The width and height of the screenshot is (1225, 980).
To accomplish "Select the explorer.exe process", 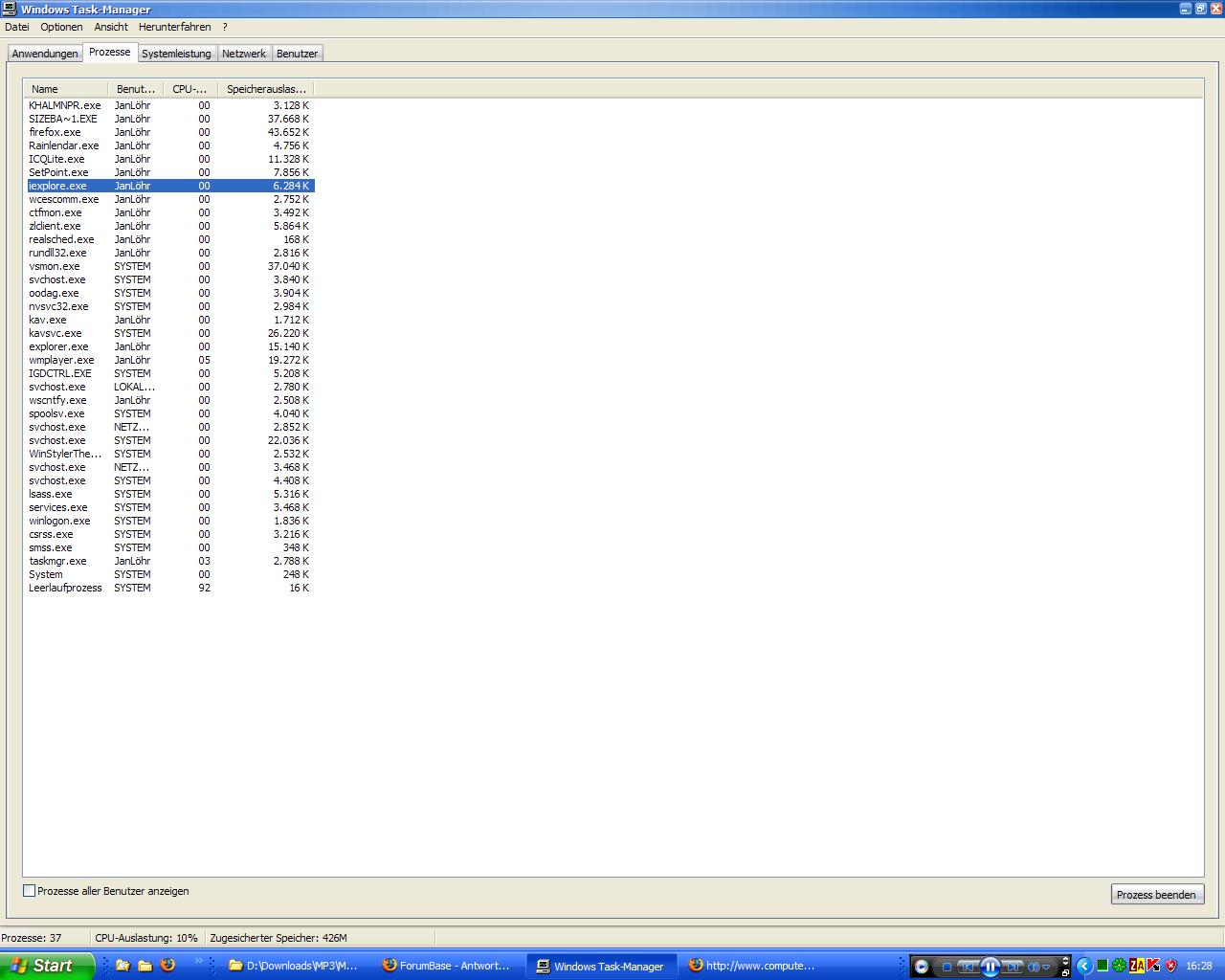I will 170,346.
